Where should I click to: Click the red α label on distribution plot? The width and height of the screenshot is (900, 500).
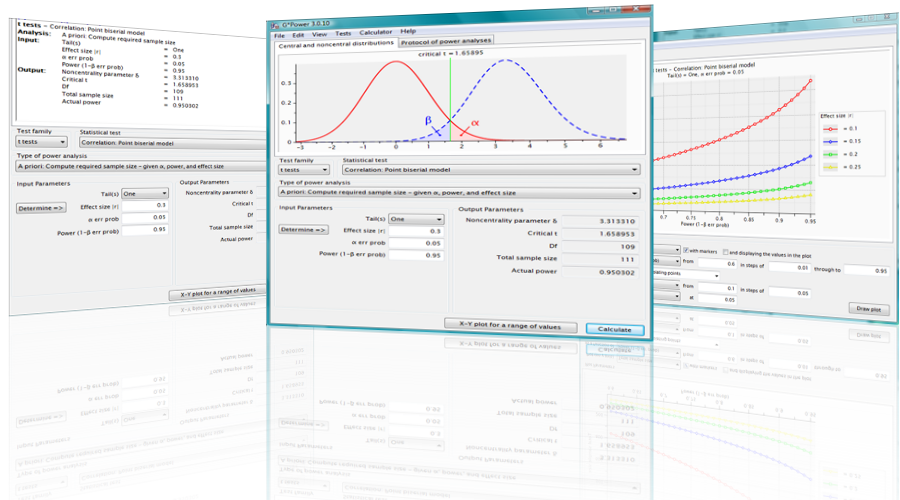point(475,123)
